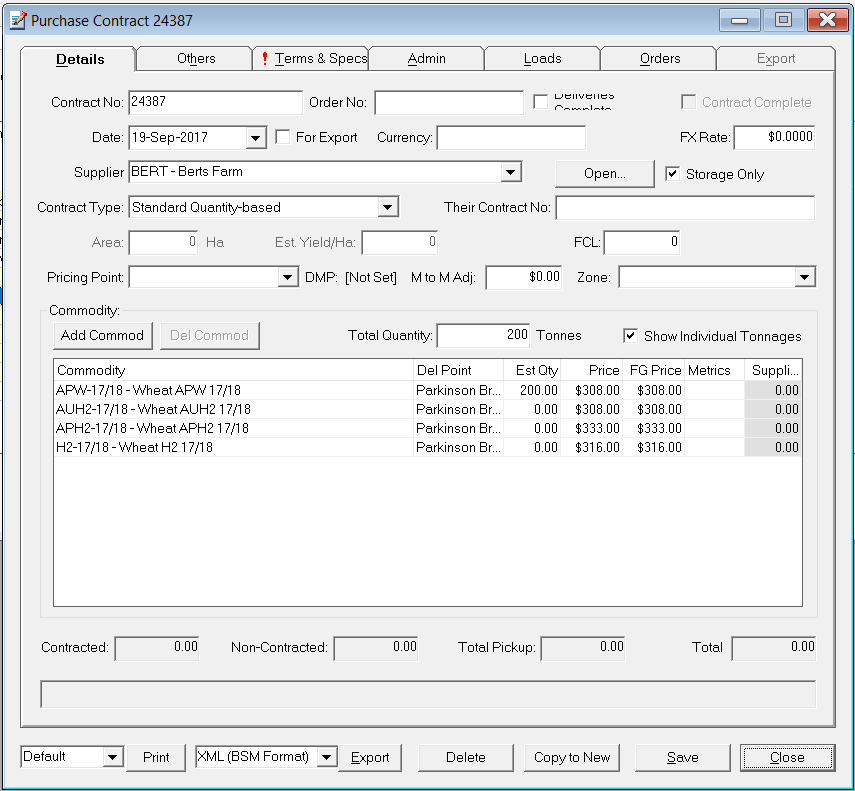Tick the Deliveries Complete checkbox

540,102
